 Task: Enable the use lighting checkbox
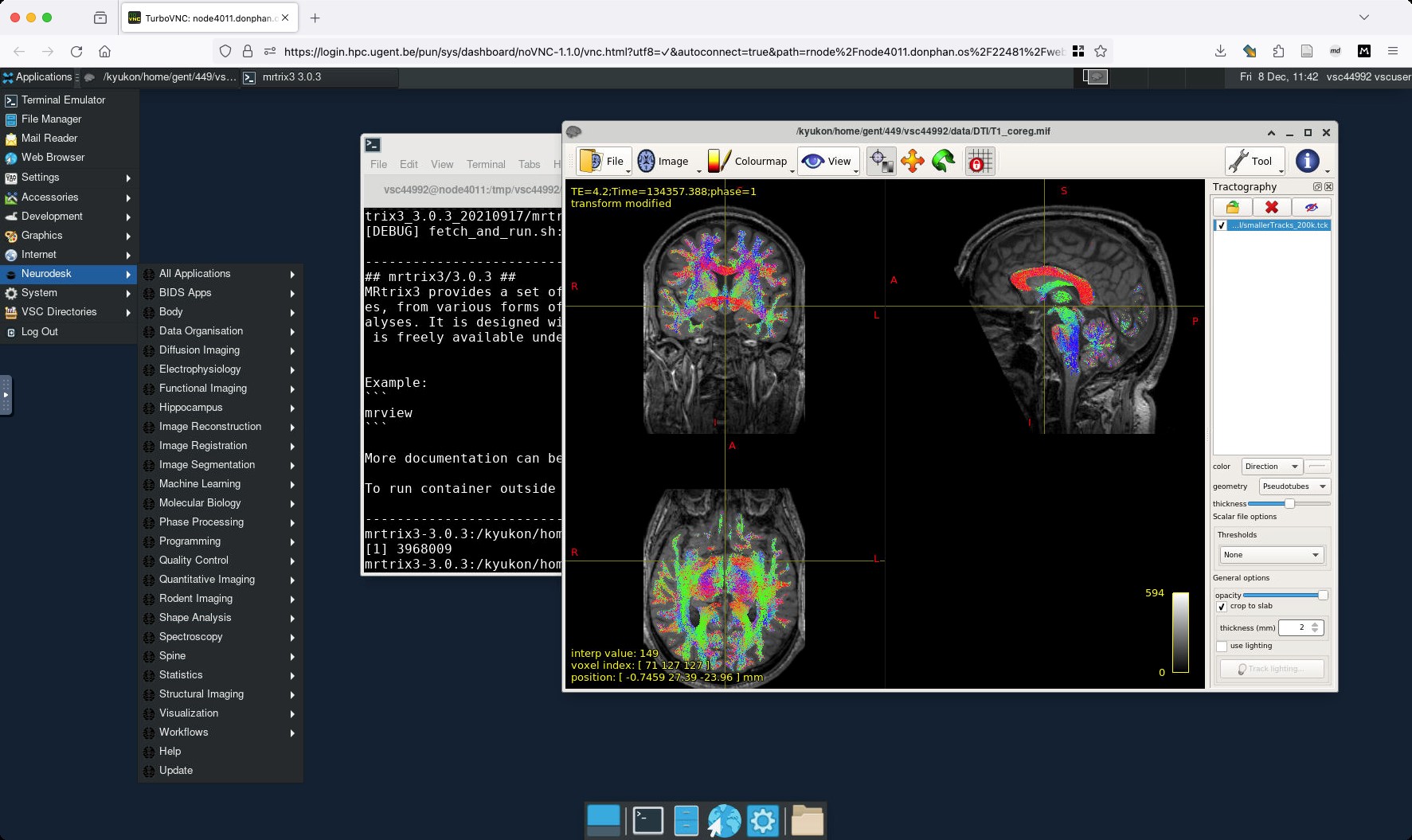point(1222,647)
